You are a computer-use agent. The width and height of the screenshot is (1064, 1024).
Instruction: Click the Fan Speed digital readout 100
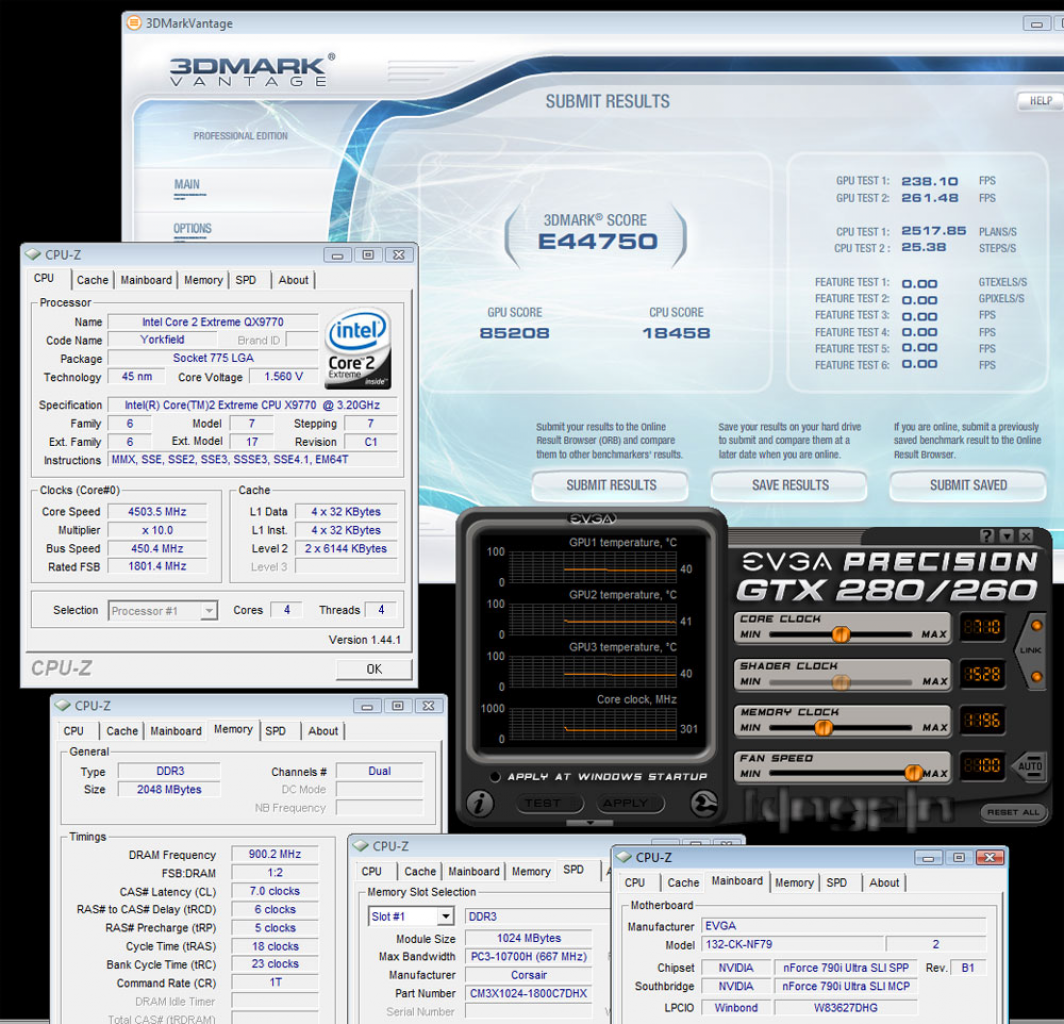point(981,766)
